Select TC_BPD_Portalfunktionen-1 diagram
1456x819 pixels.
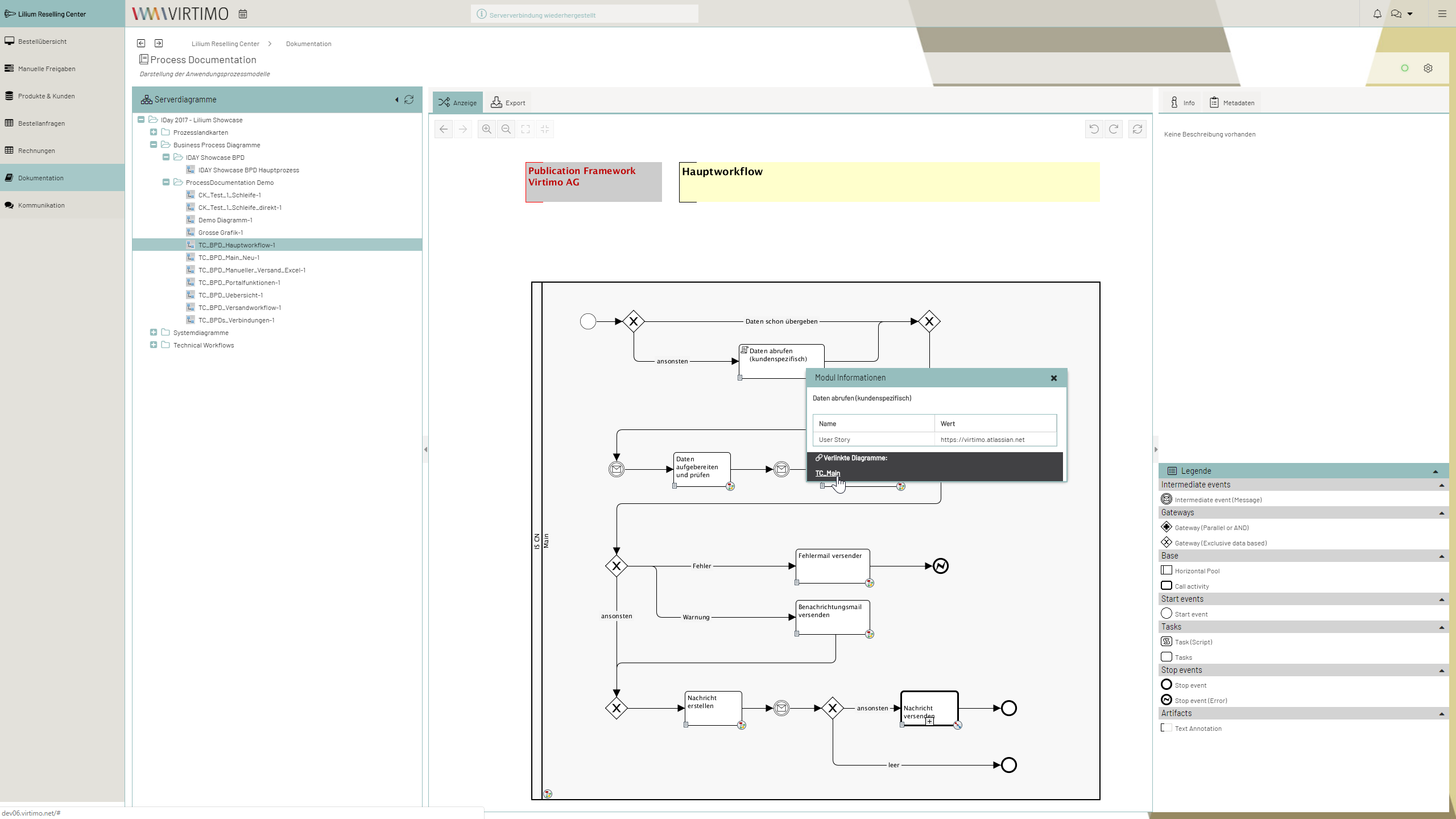pyautogui.click(x=239, y=283)
